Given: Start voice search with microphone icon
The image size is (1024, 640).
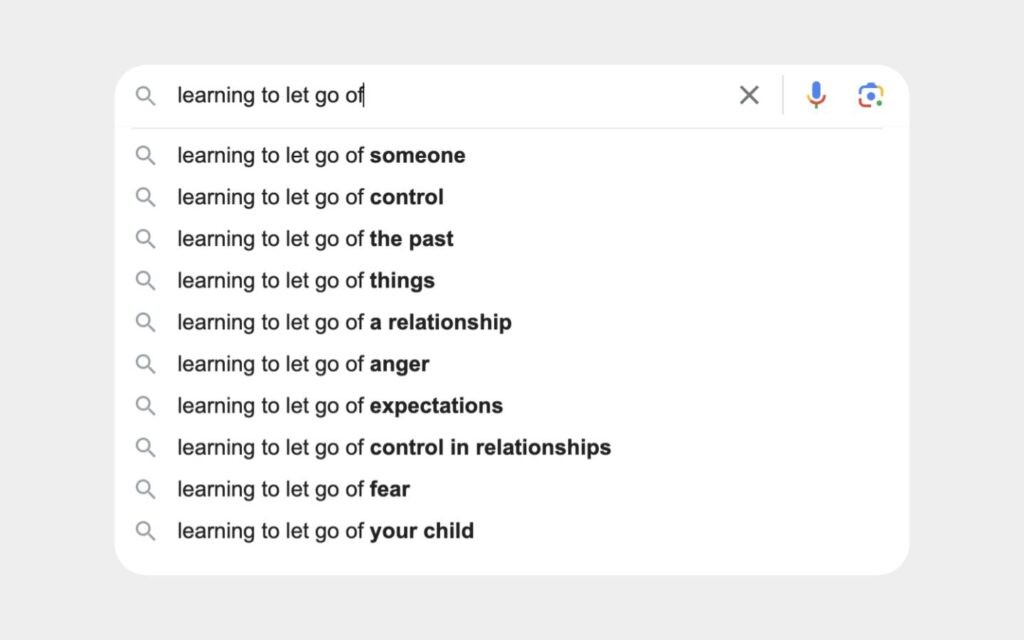Looking at the screenshot, I should (816, 95).
